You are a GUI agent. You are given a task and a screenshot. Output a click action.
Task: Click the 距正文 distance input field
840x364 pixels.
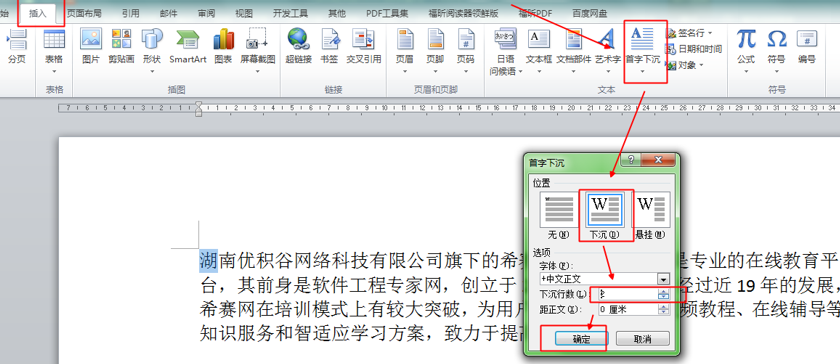pyautogui.click(x=628, y=309)
